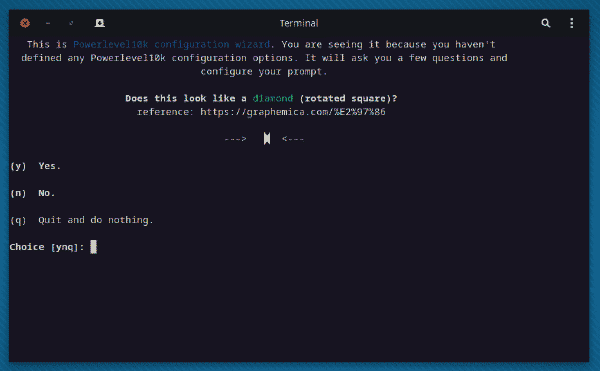The image size is (600, 371).
Task: Click the 'Terminal' window title
Action: tap(299, 23)
